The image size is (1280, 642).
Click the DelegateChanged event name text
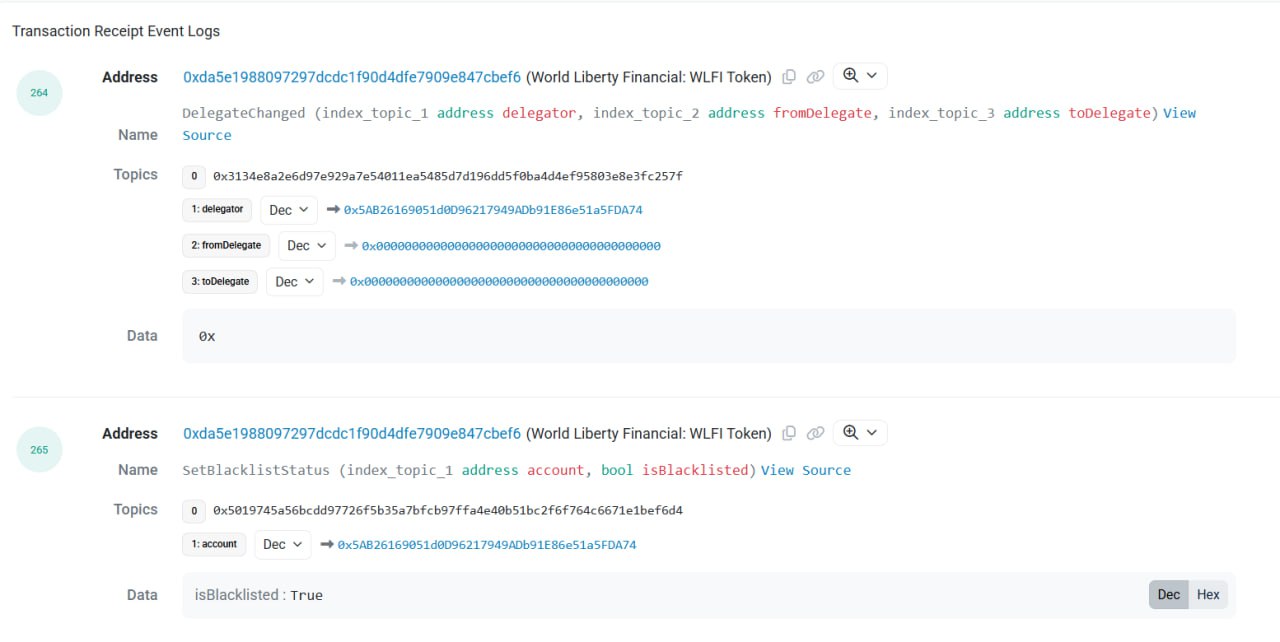pos(244,113)
